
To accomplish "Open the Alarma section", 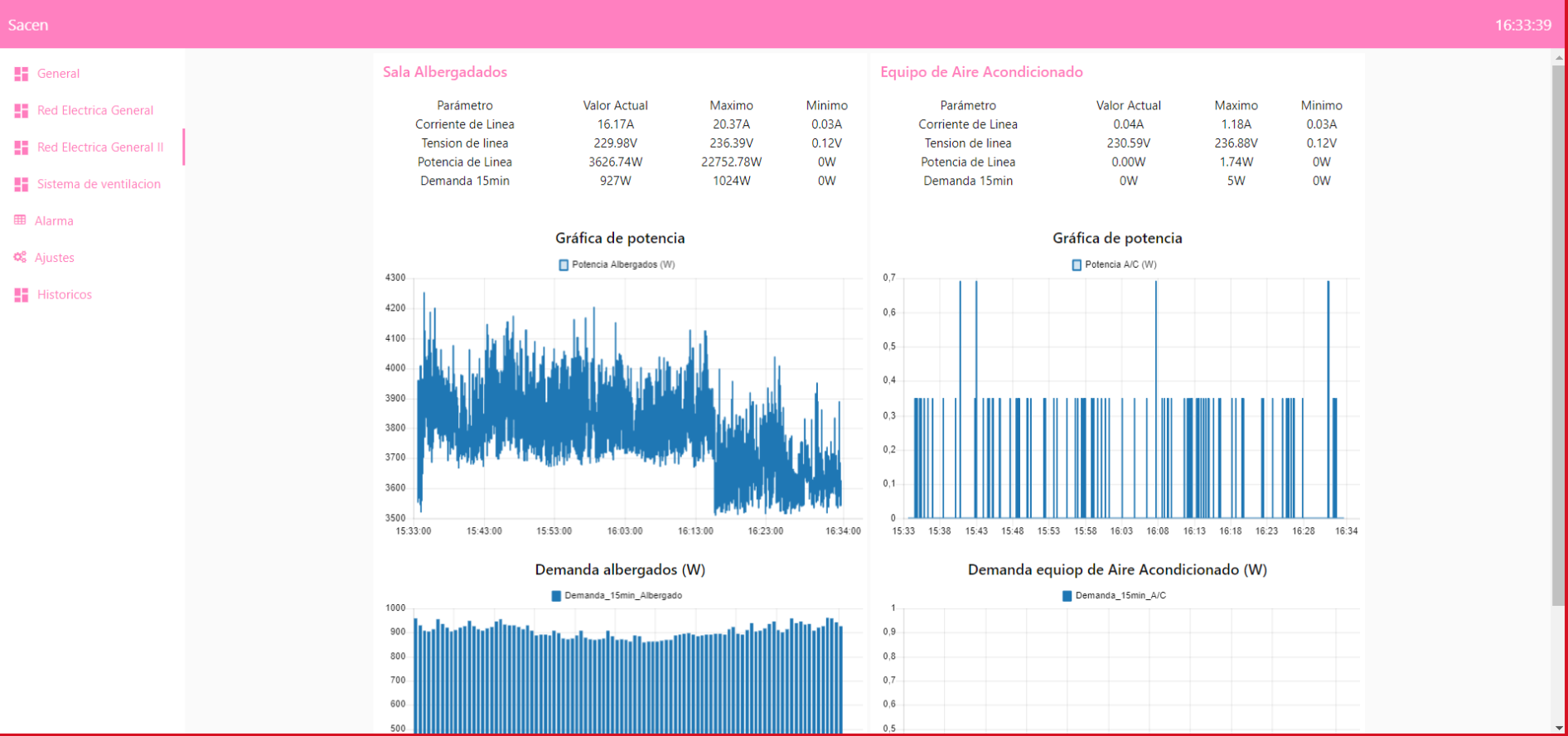I will point(54,221).
